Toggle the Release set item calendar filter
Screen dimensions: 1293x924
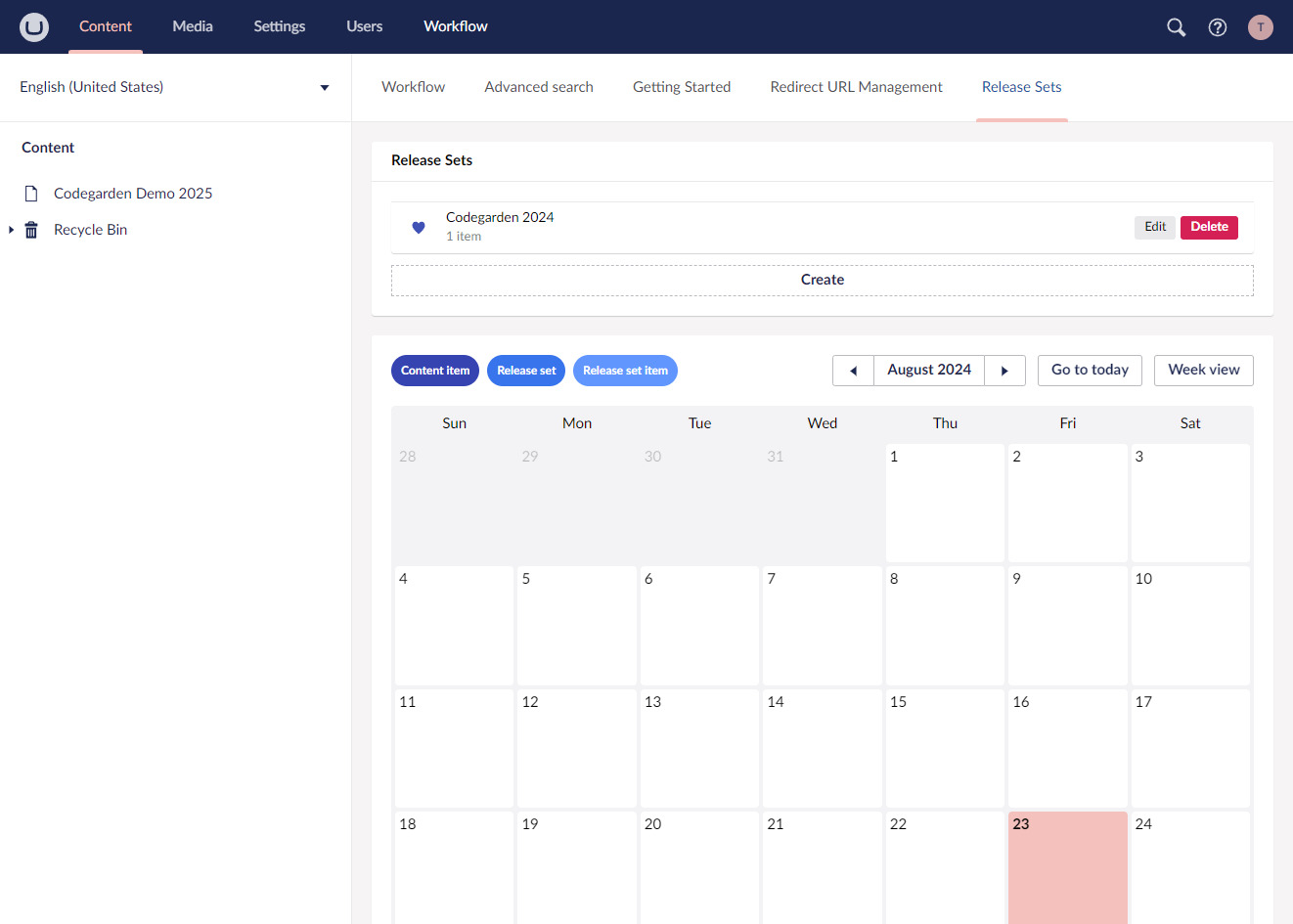625,370
